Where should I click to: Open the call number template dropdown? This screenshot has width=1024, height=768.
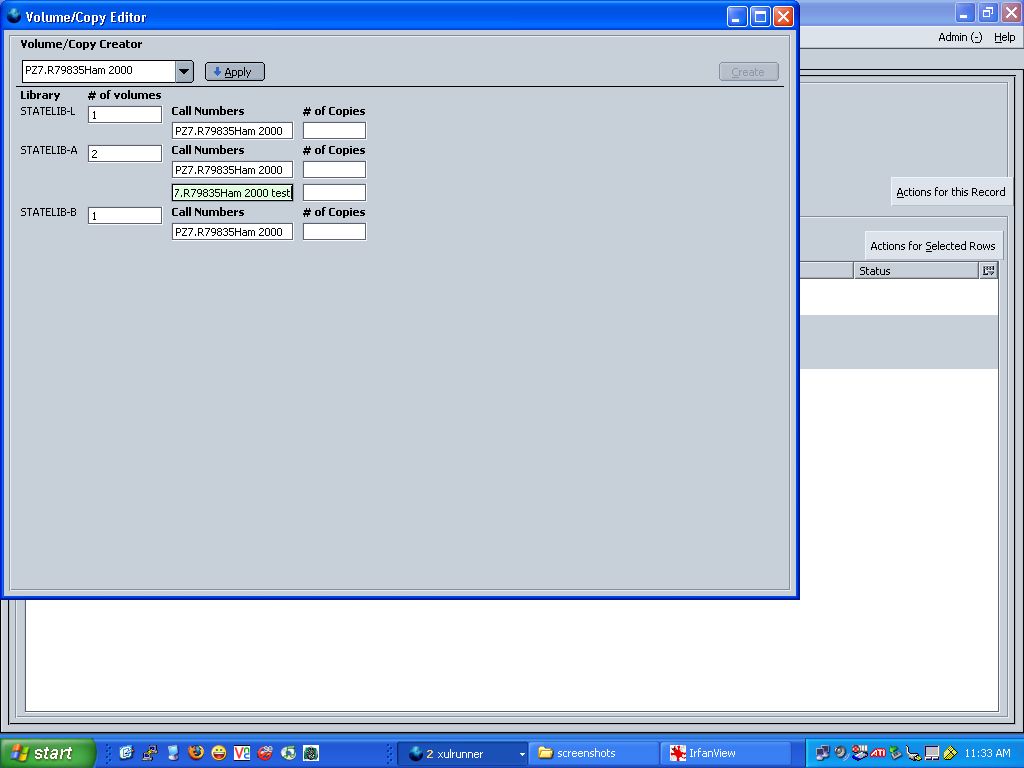[x=184, y=71]
